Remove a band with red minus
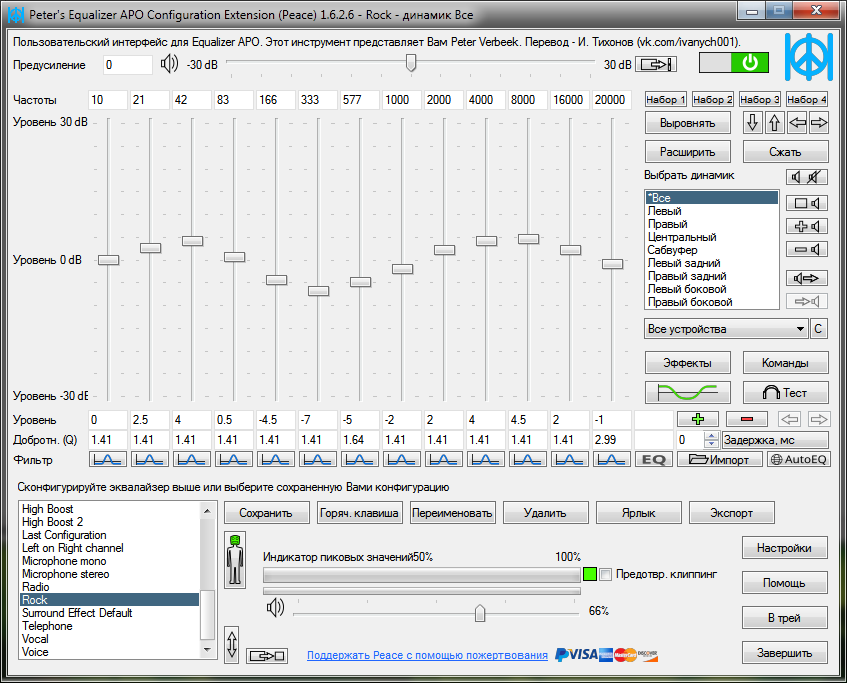The image size is (847, 683). pos(747,419)
